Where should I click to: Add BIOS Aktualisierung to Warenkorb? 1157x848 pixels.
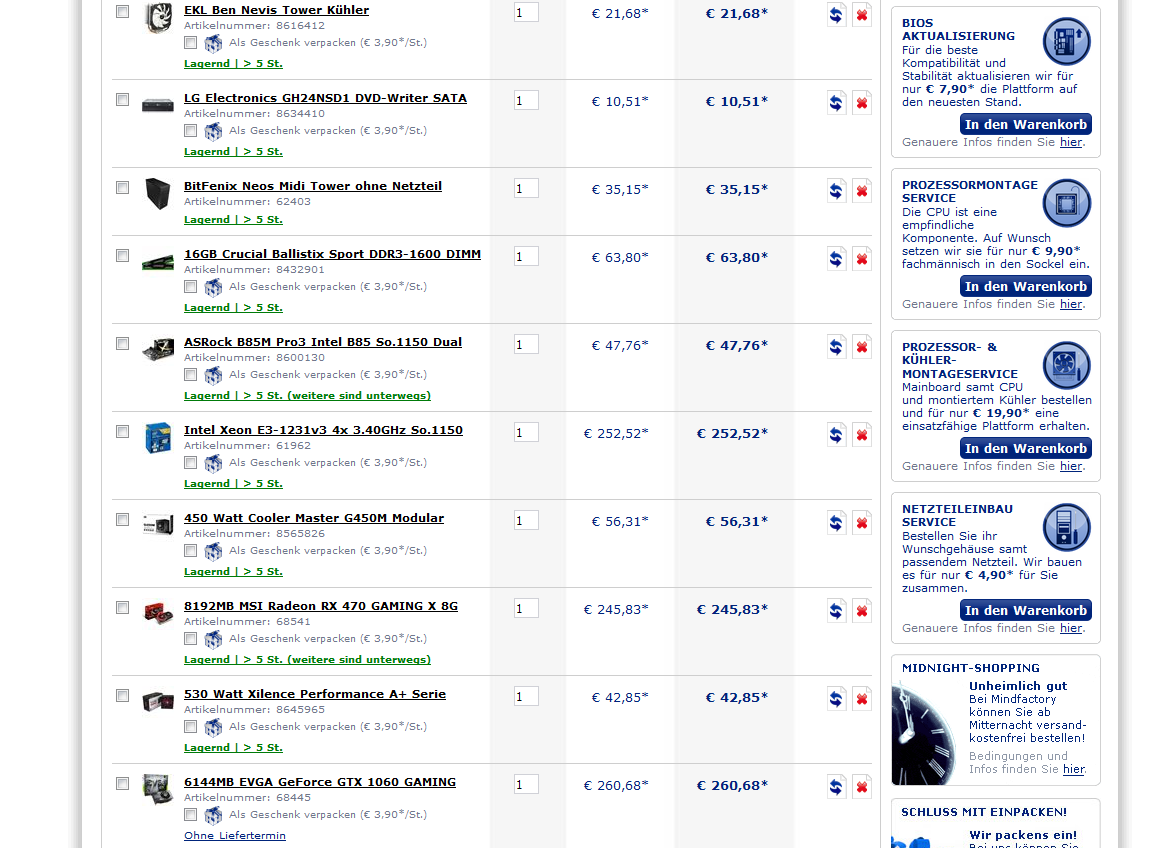1026,124
